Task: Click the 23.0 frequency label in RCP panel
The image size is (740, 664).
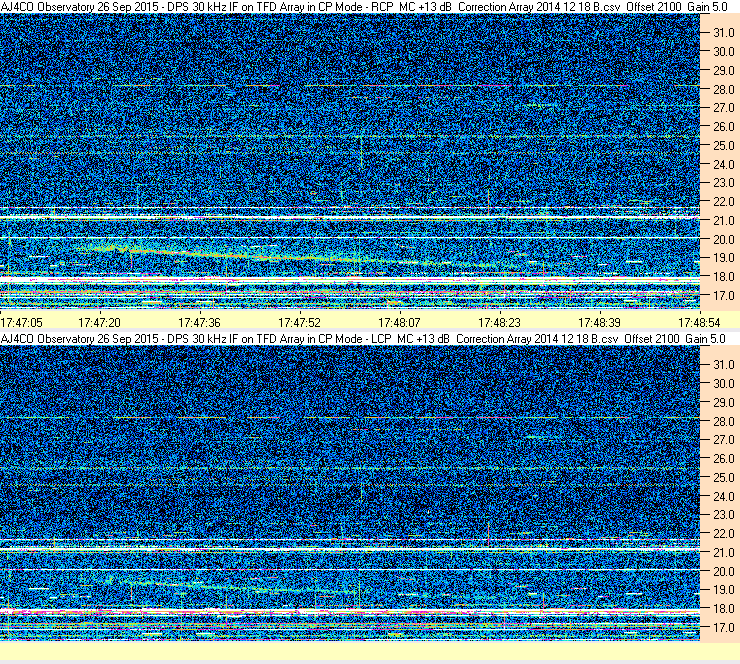Action: (x=723, y=183)
